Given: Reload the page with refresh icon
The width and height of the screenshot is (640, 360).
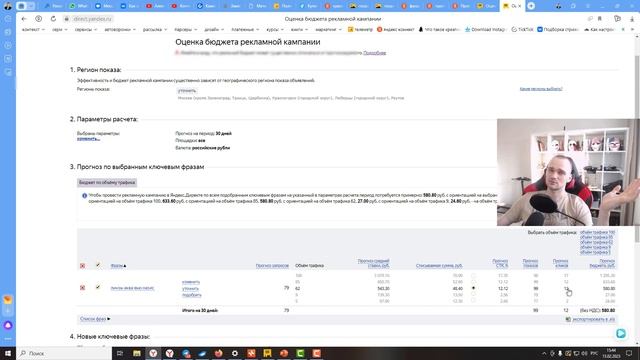Looking at the screenshot, I should click(53, 19).
